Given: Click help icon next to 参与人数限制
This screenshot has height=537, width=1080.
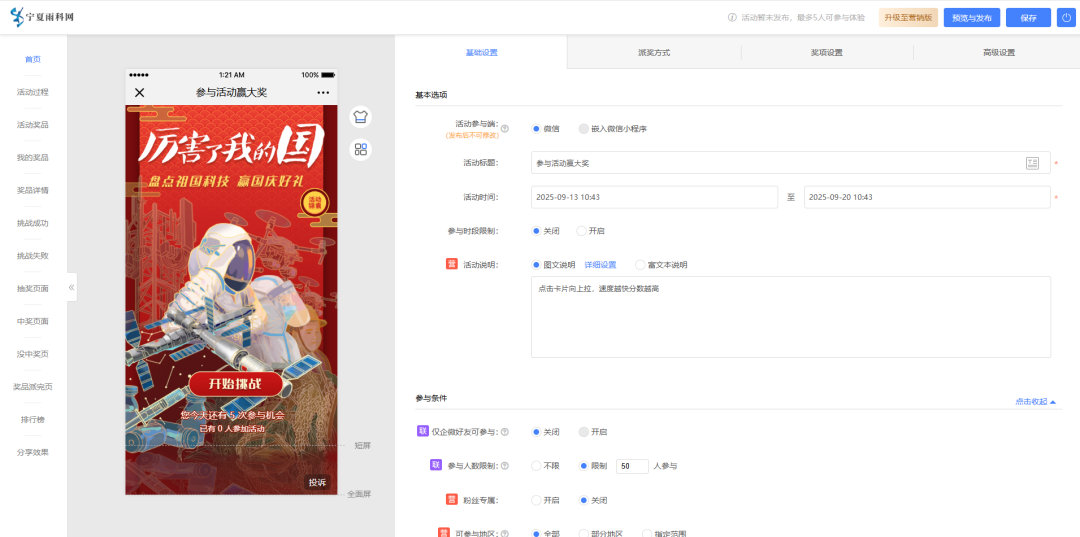Looking at the screenshot, I should point(505,466).
